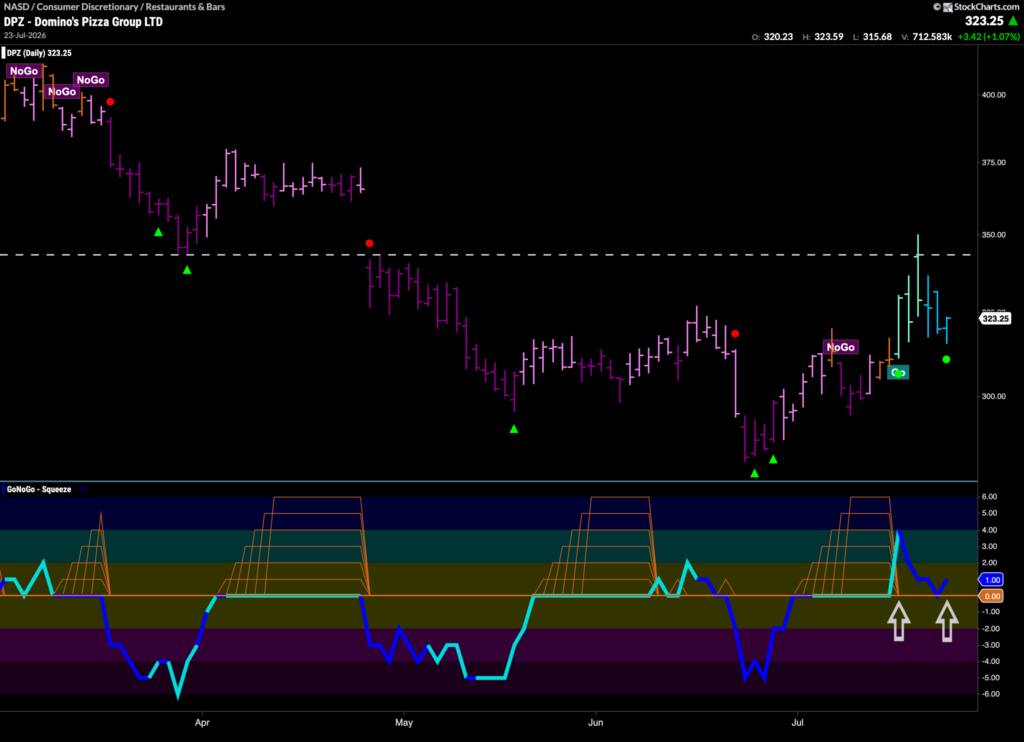
Task: Click the -3.00 oscillator axis label
Action: [991, 645]
